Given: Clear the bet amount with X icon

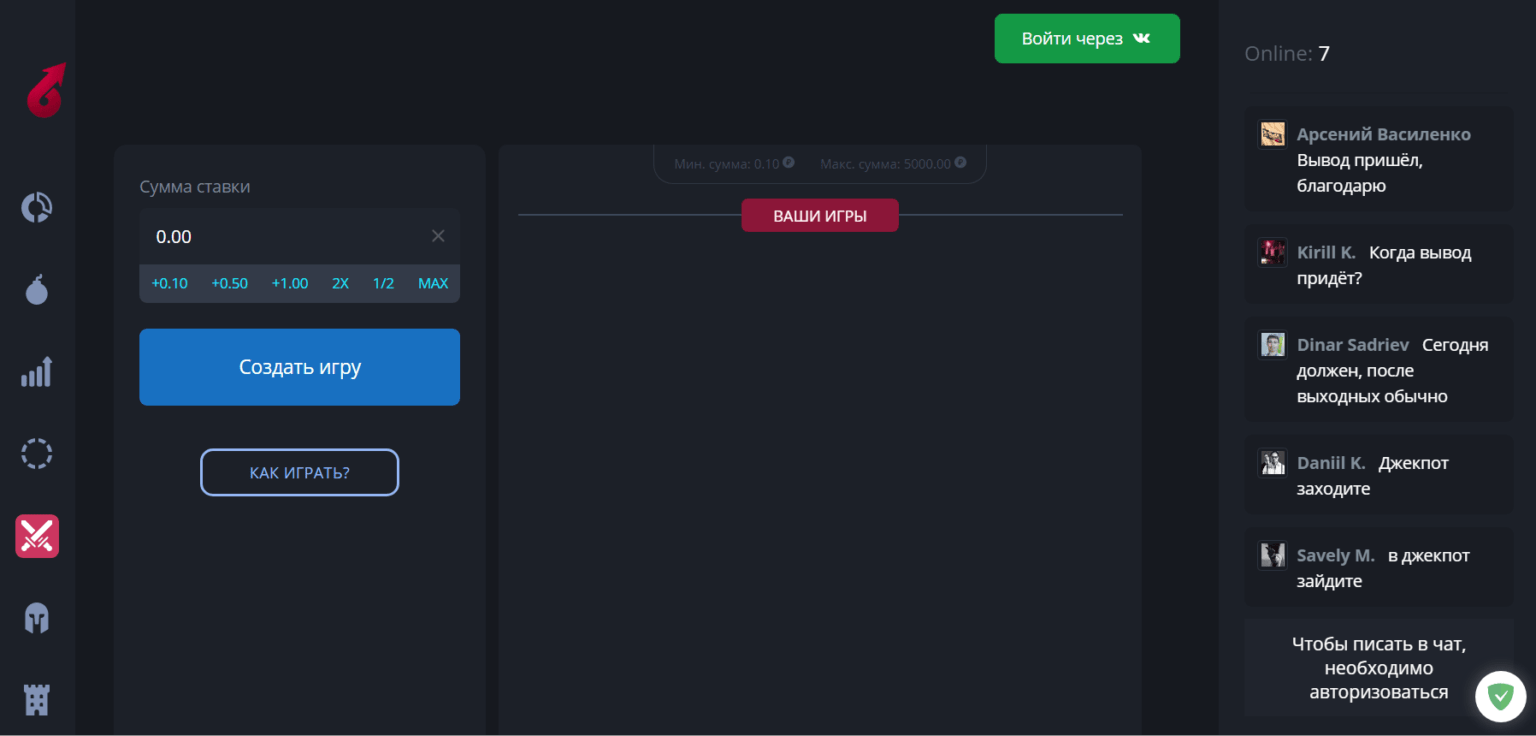Looking at the screenshot, I should click(x=438, y=236).
